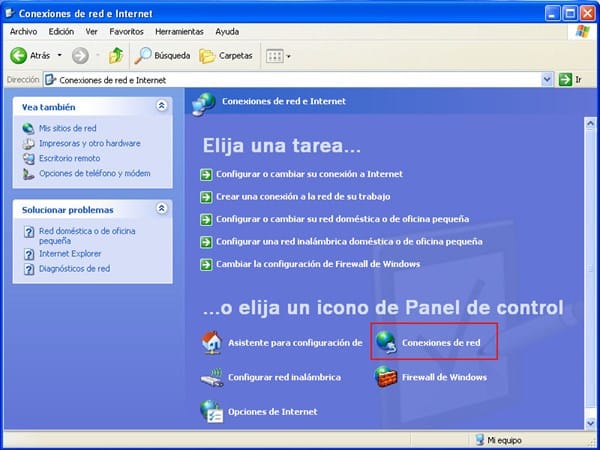This screenshot has width=600, height=450.
Task: Click help icon beside Red doméstica
Action: tap(29, 232)
